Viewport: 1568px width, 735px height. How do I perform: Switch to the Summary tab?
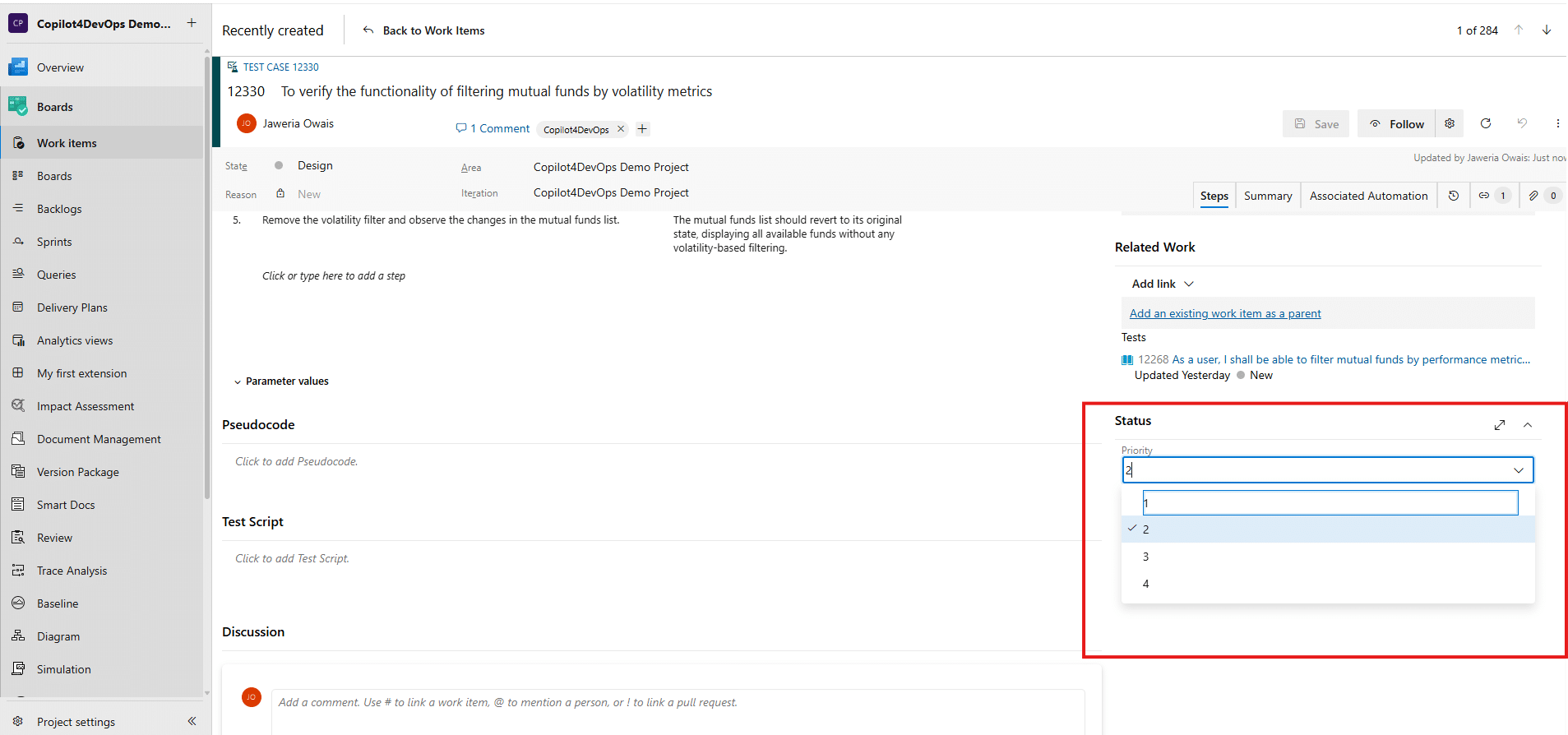[x=1267, y=196]
